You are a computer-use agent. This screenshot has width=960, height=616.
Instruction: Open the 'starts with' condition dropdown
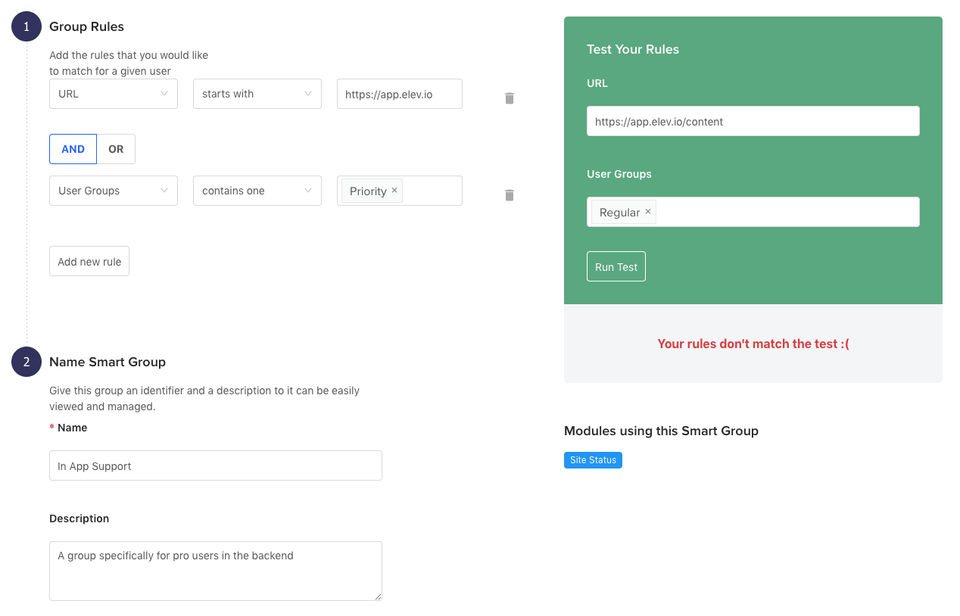pos(257,94)
